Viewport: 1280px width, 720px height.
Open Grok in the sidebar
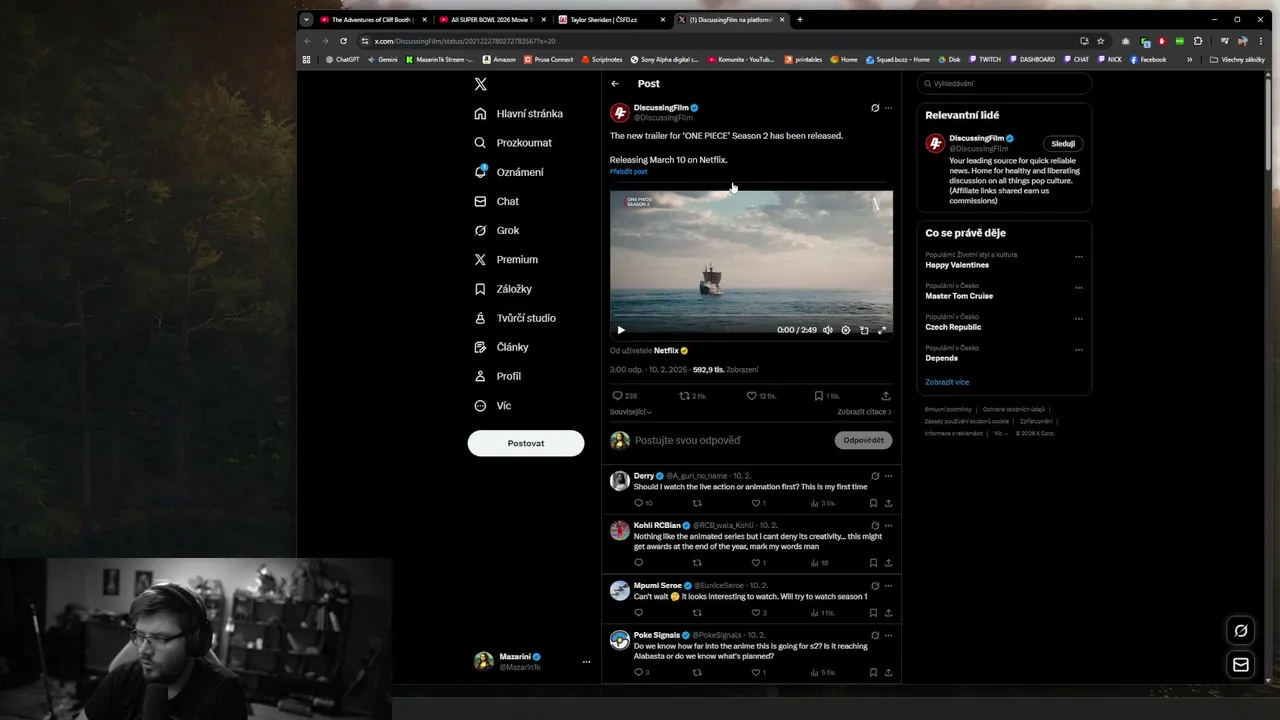tap(496, 230)
